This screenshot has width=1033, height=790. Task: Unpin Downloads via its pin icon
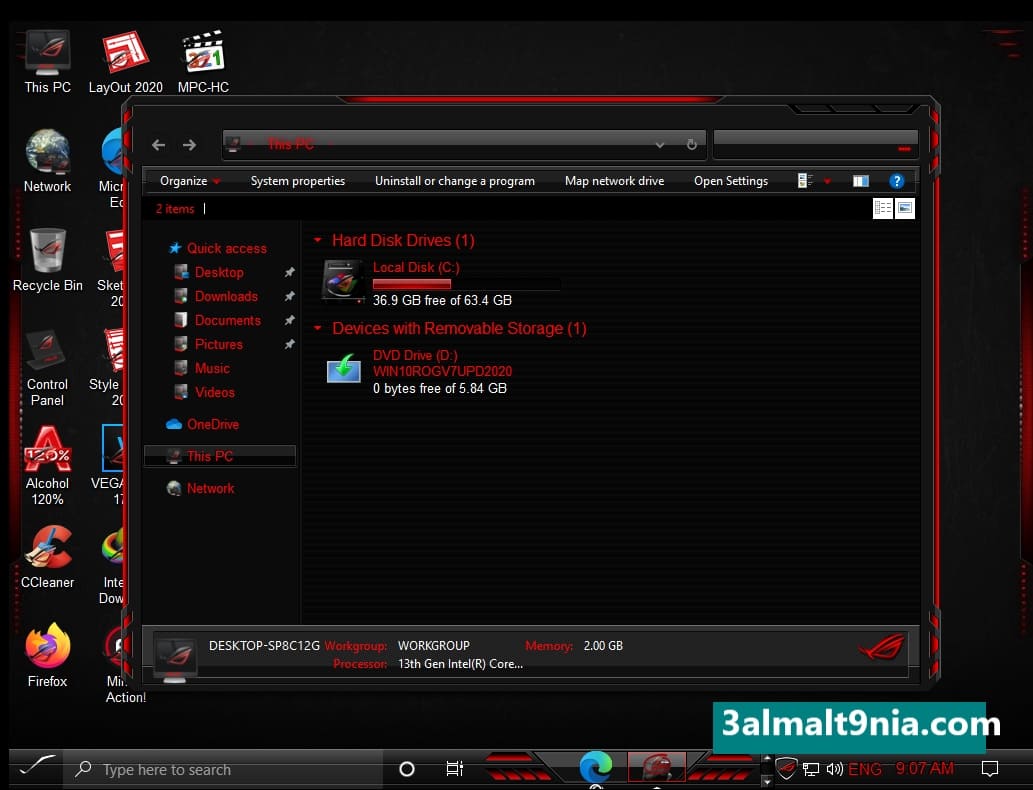(x=289, y=296)
